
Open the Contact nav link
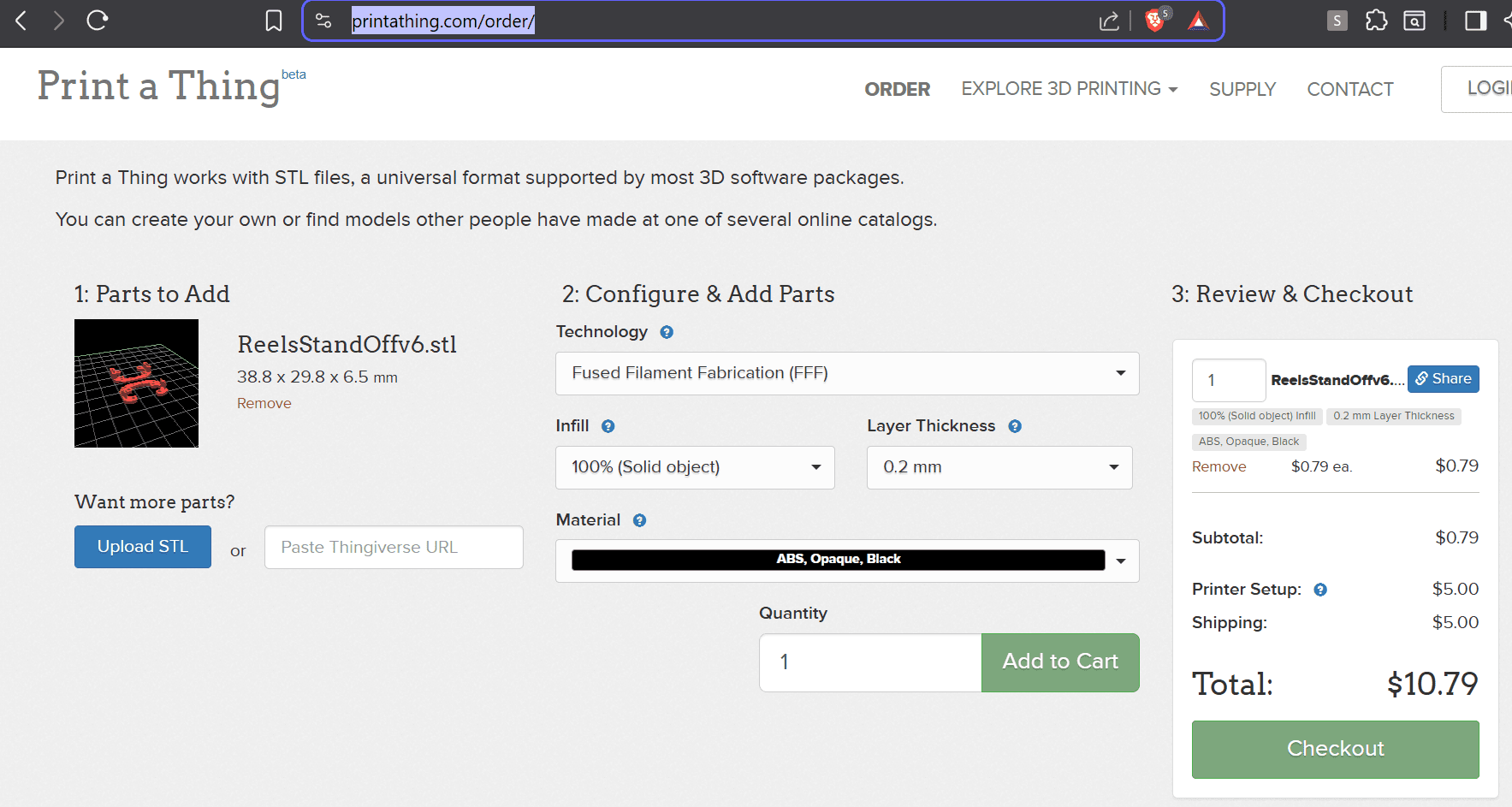(x=1350, y=89)
